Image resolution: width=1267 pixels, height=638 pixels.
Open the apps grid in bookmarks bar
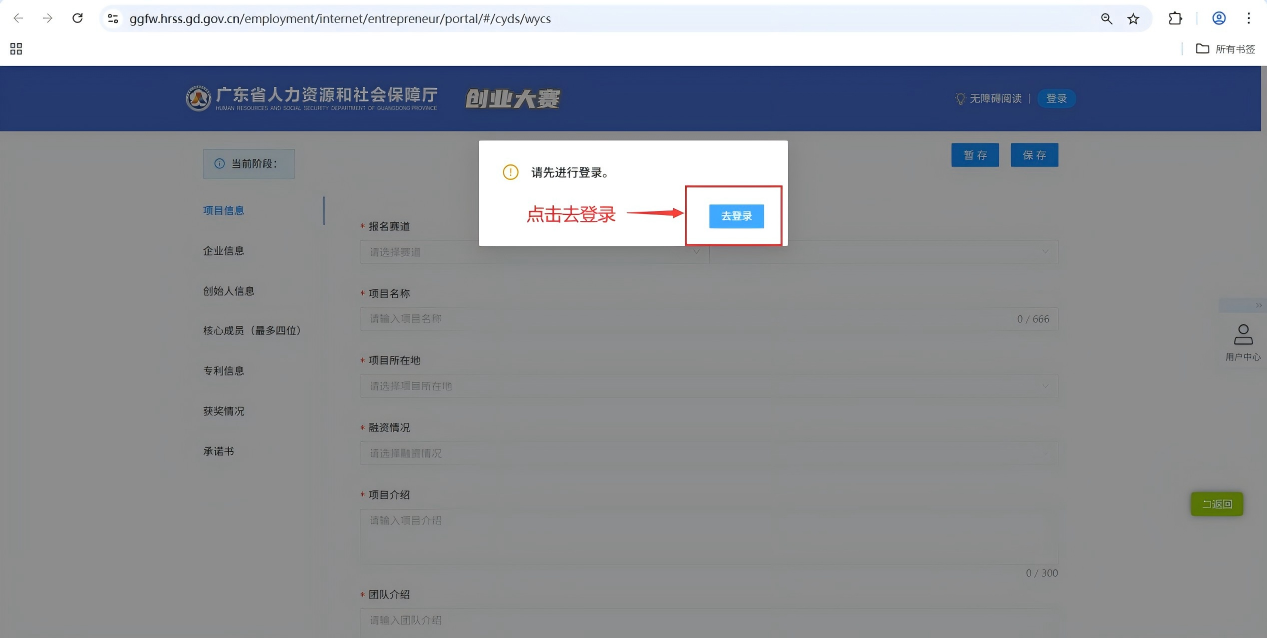click(x=16, y=48)
